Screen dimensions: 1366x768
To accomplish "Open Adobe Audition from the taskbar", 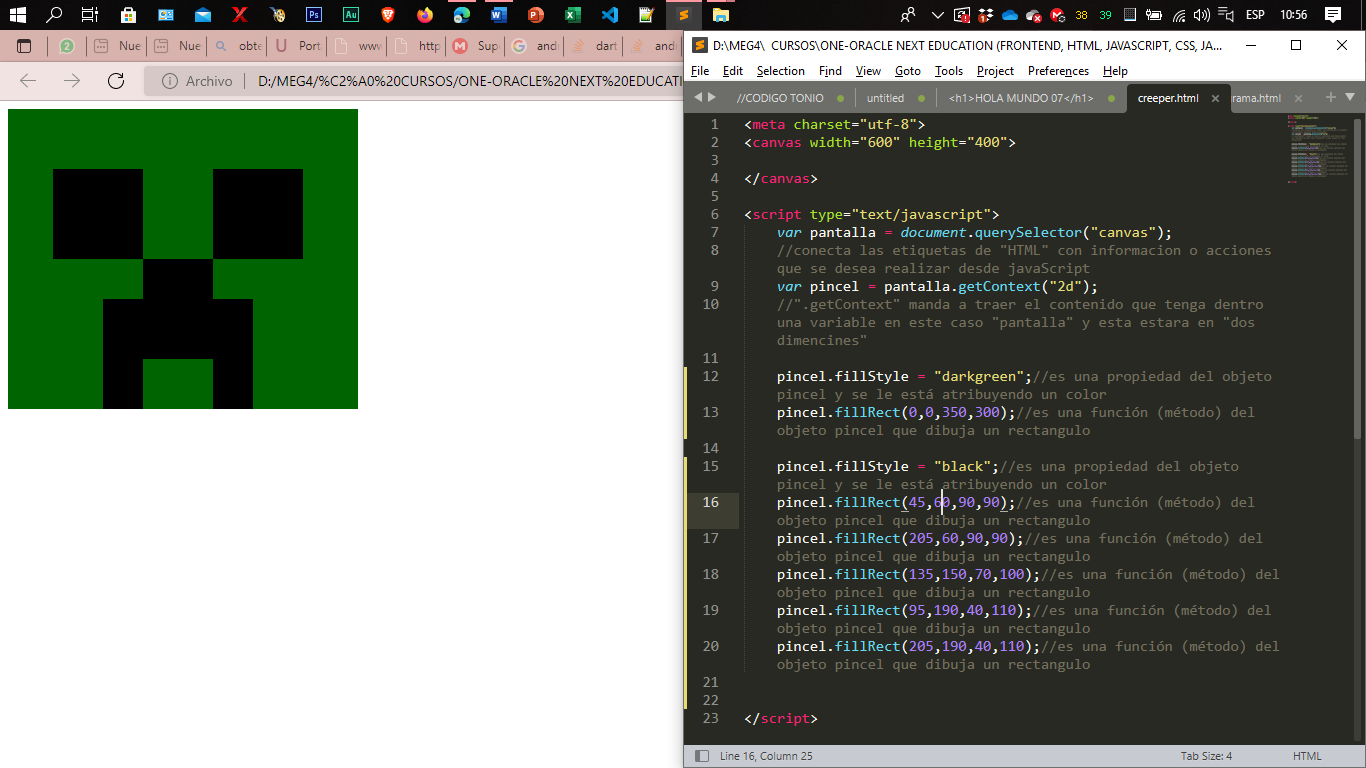I will 350,15.
